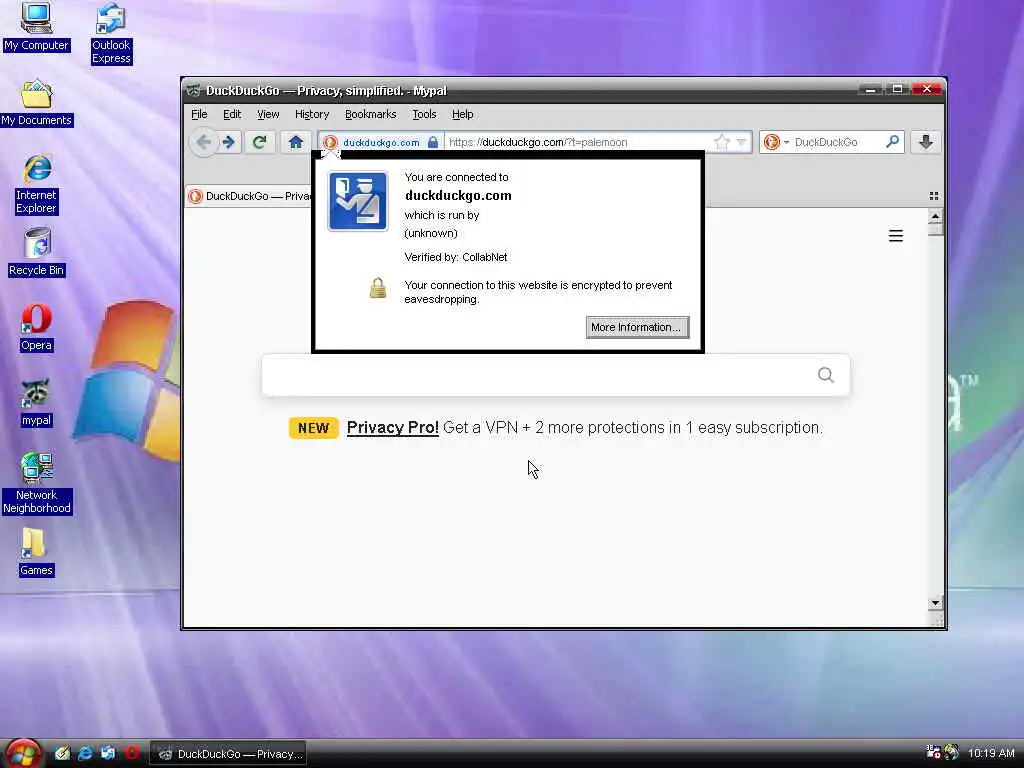Image resolution: width=1024 pixels, height=768 pixels.
Task: Click the quick launch Outlook Express icon
Action: coord(108,753)
